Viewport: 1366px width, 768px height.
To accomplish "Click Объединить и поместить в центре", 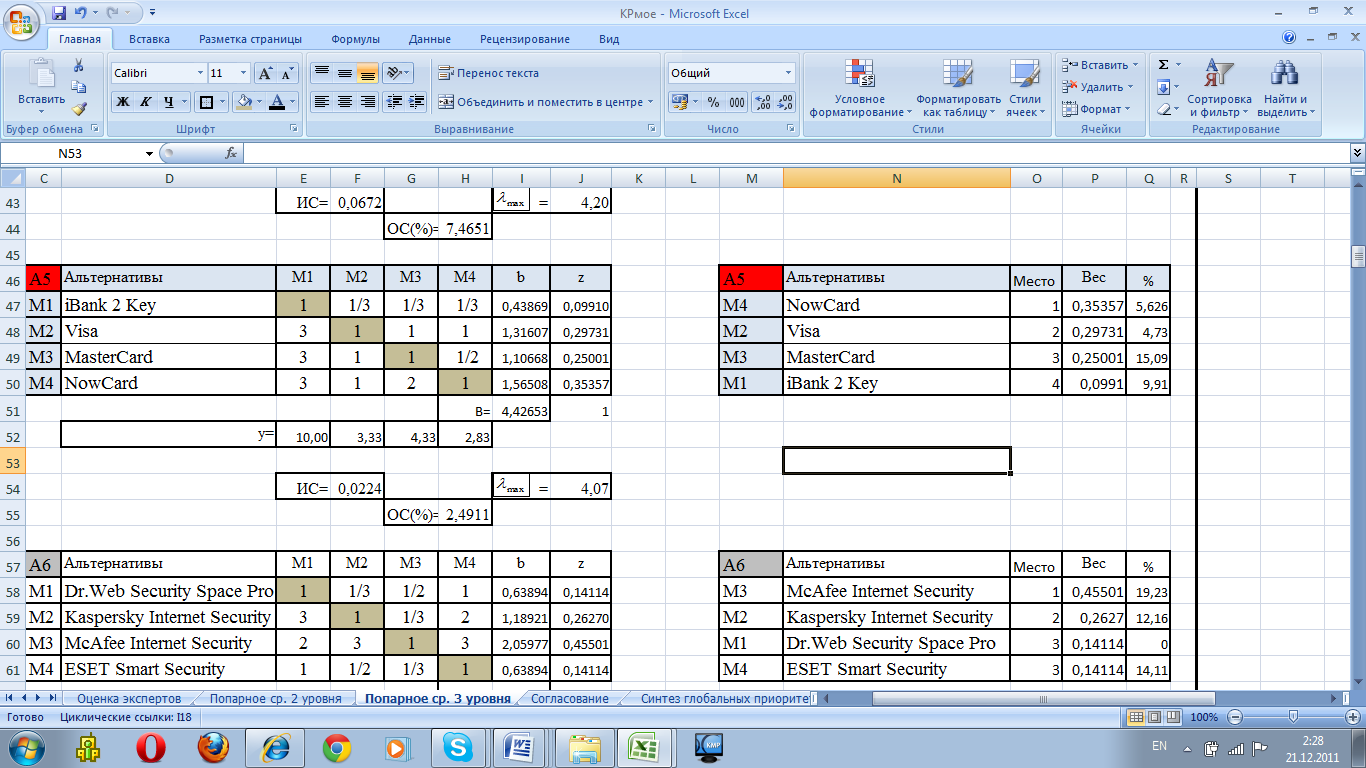I will coord(546,102).
